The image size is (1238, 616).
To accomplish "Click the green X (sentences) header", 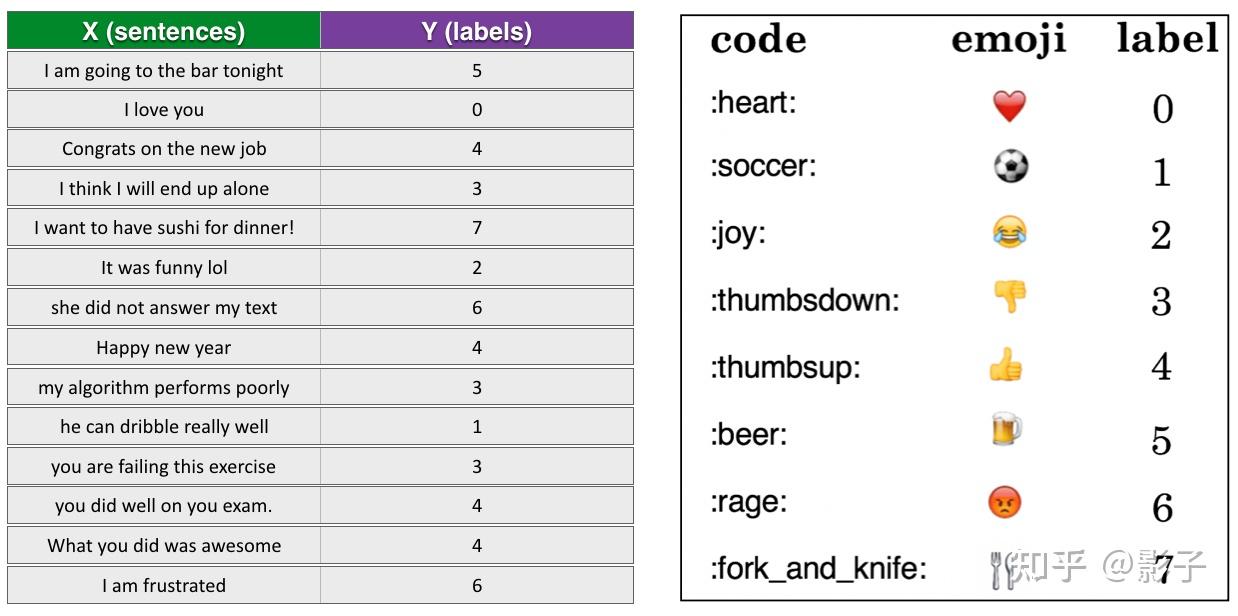I will (x=164, y=31).
